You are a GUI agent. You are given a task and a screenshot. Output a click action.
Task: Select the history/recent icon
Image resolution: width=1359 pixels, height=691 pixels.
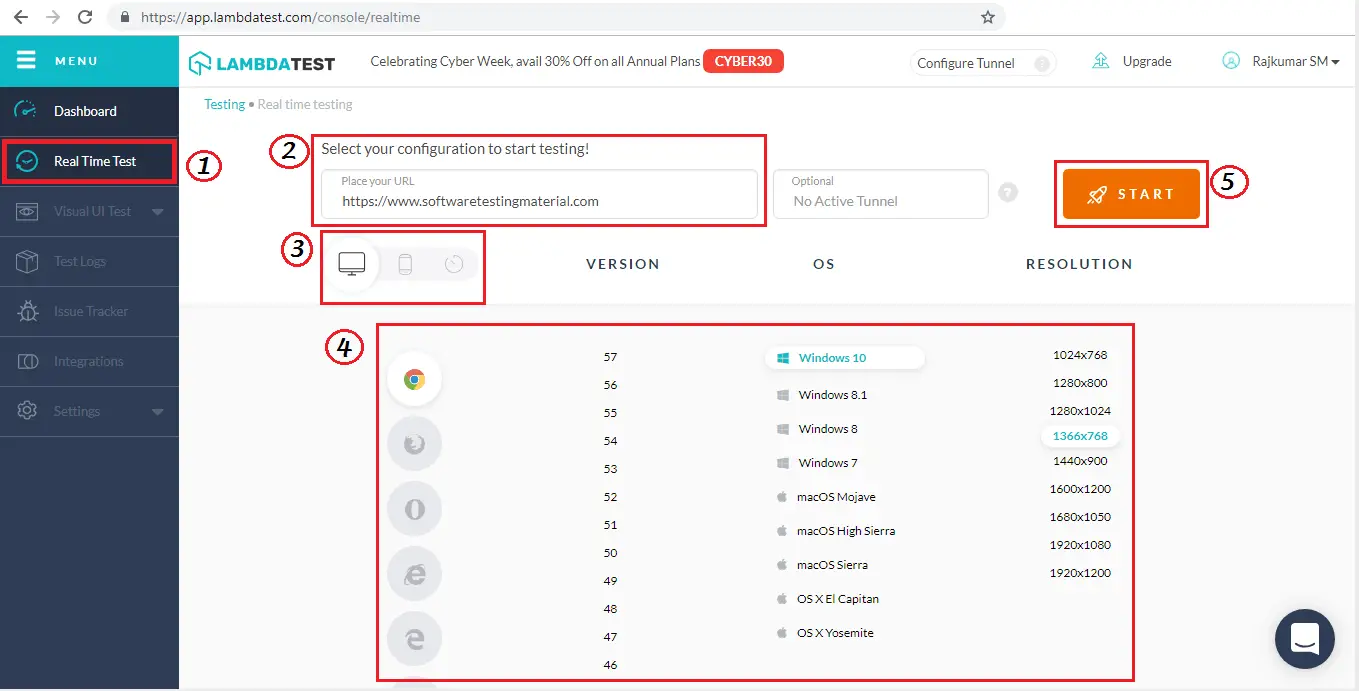454,264
